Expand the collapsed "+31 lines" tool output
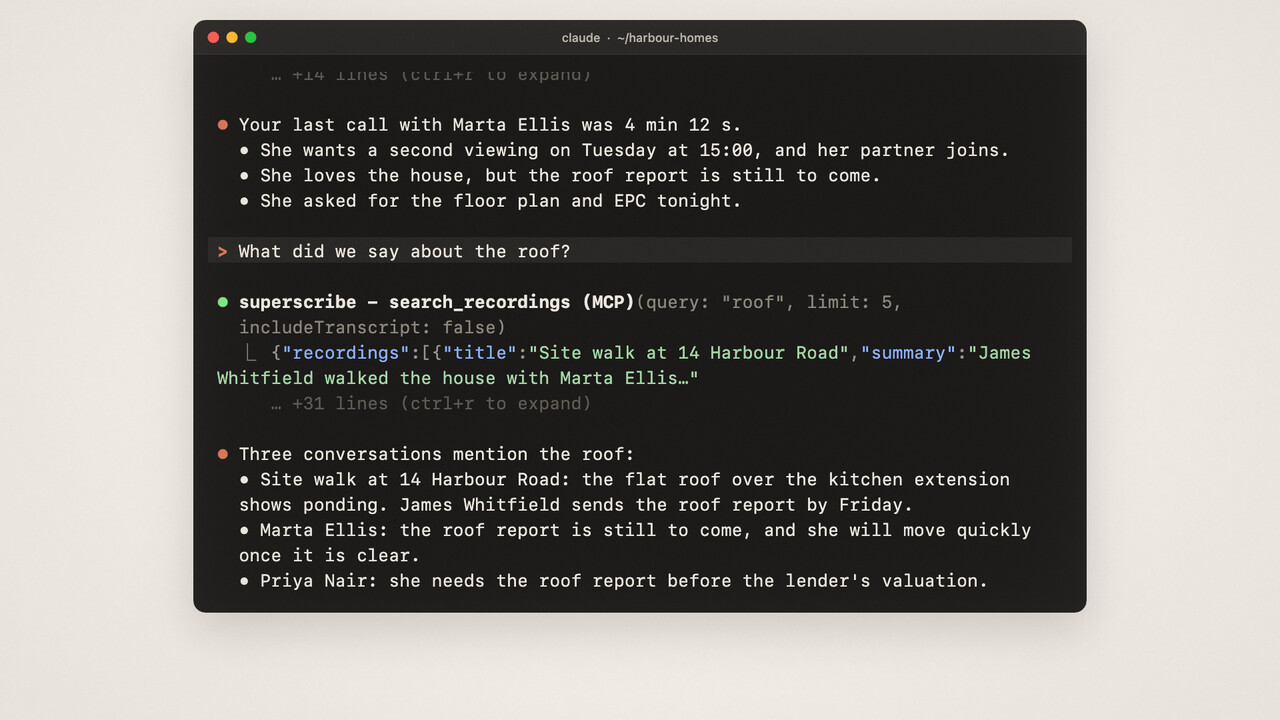 click(431, 403)
